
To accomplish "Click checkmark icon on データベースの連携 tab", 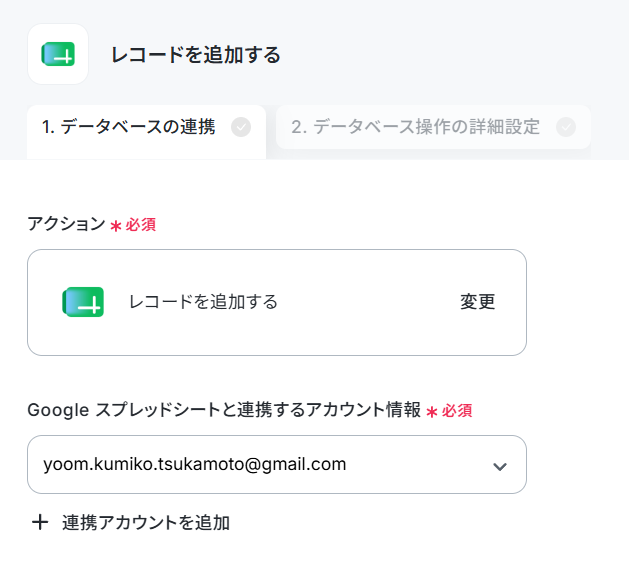I will pyautogui.click(x=241, y=127).
